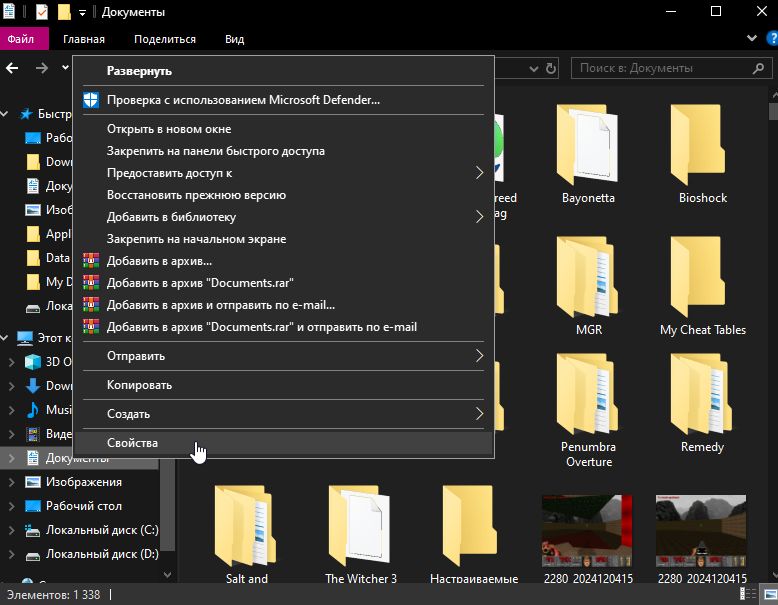
Task: Select Локальный диск (C:) in the tree
Action: 102,530
